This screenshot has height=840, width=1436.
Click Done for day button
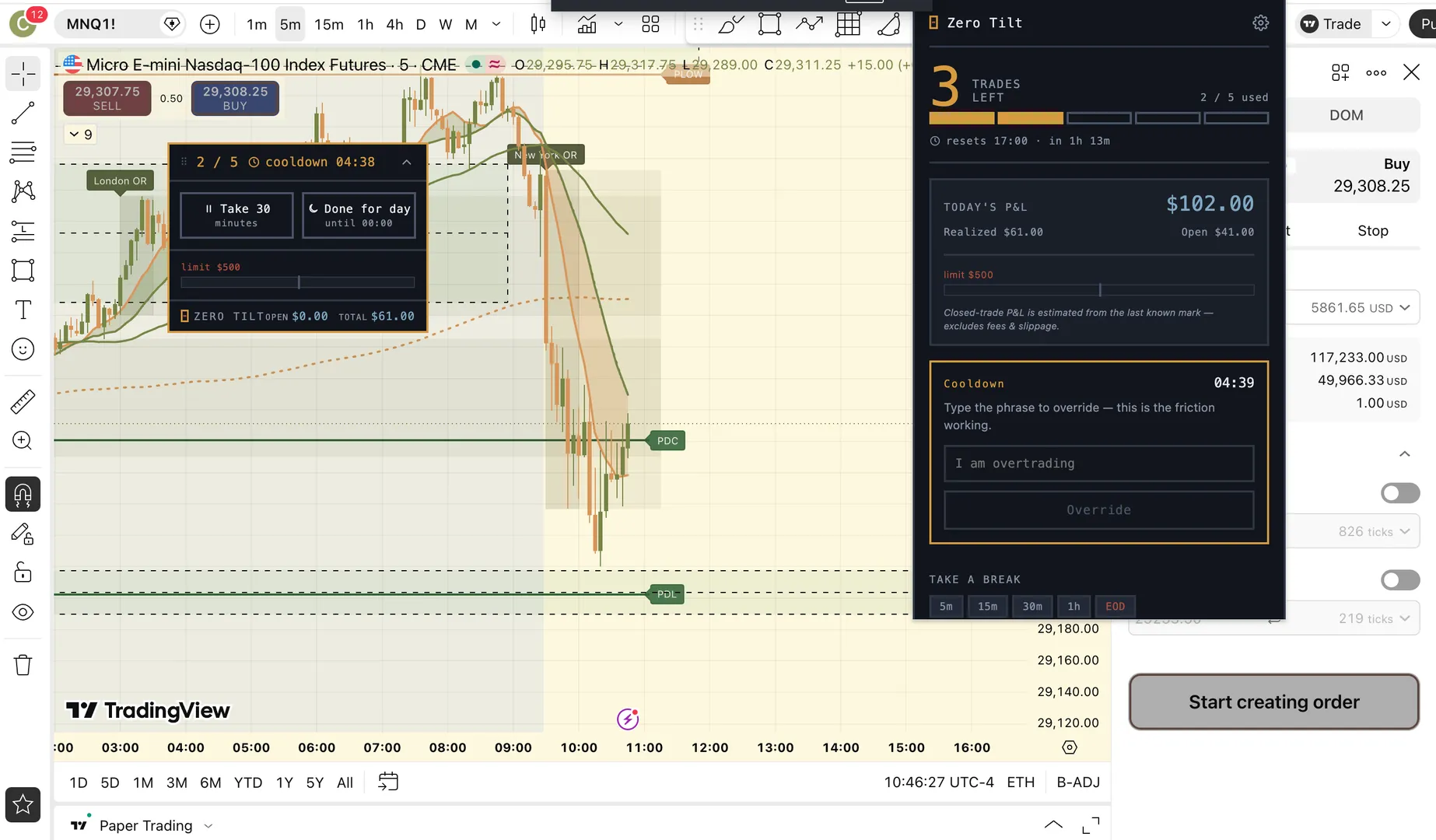click(x=359, y=215)
